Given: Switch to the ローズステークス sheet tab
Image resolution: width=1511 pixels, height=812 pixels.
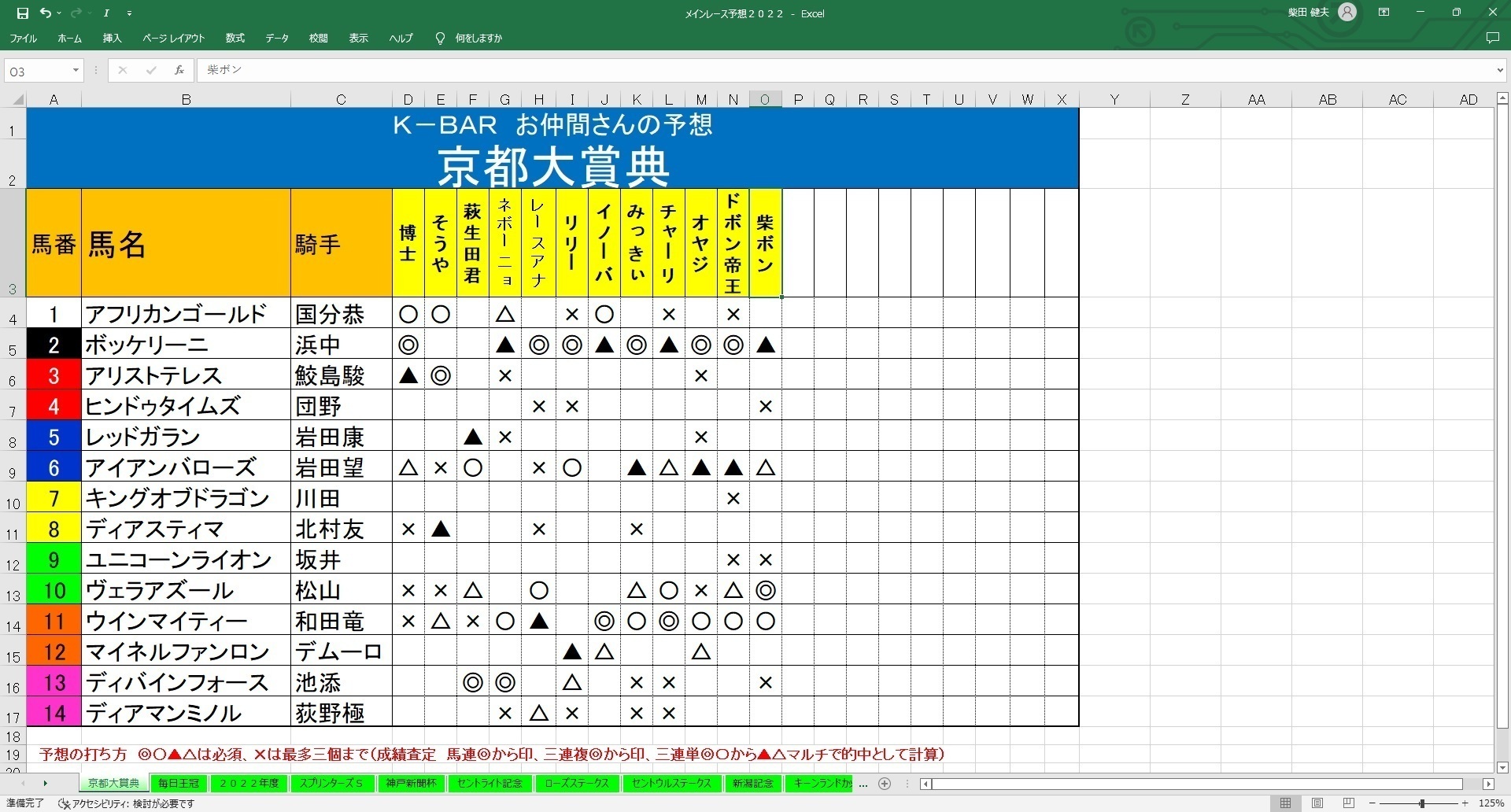Looking at the screenshot, I should coord(577,784).
